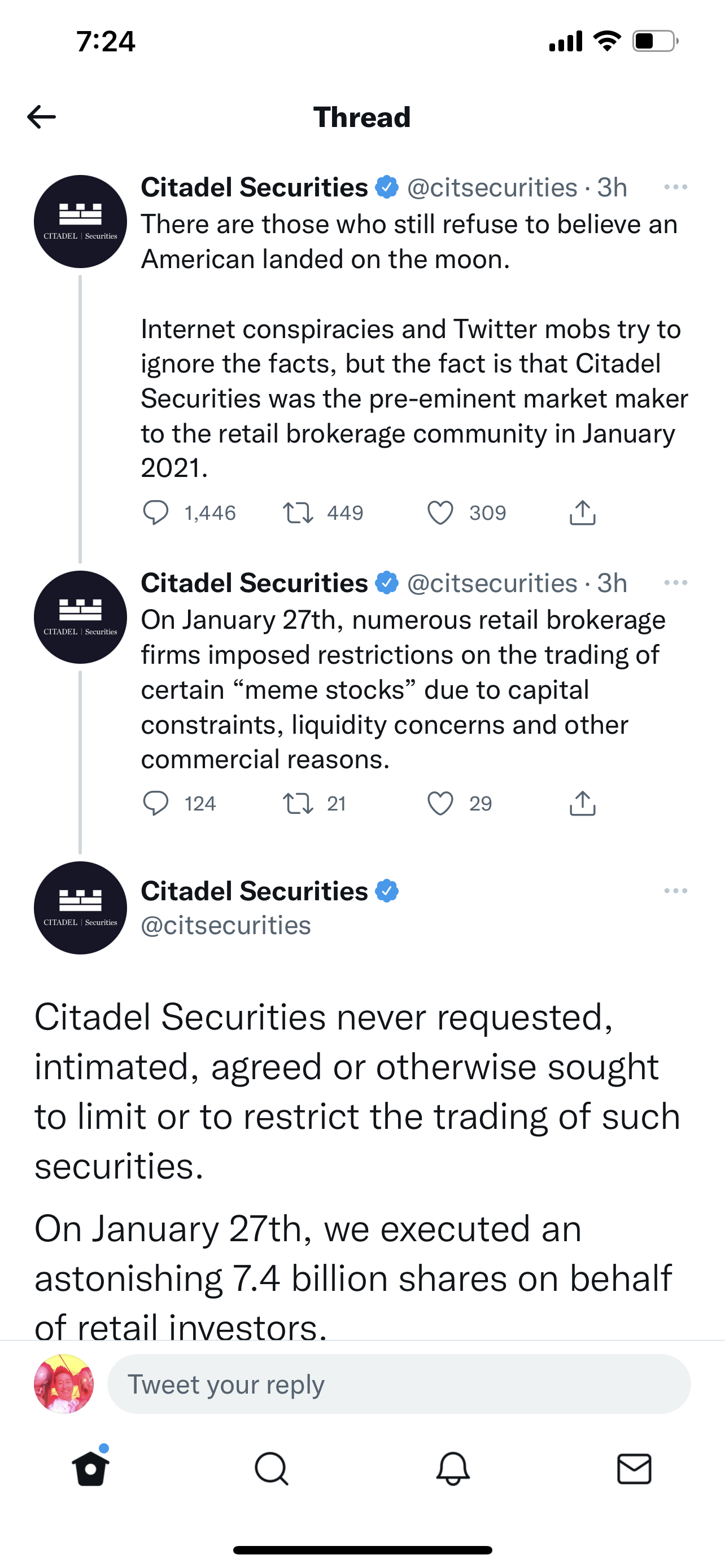Open the Search tab
The height and width of the screenshot is (1568, 725).
pyautogui.click(x=272, y=1469)
